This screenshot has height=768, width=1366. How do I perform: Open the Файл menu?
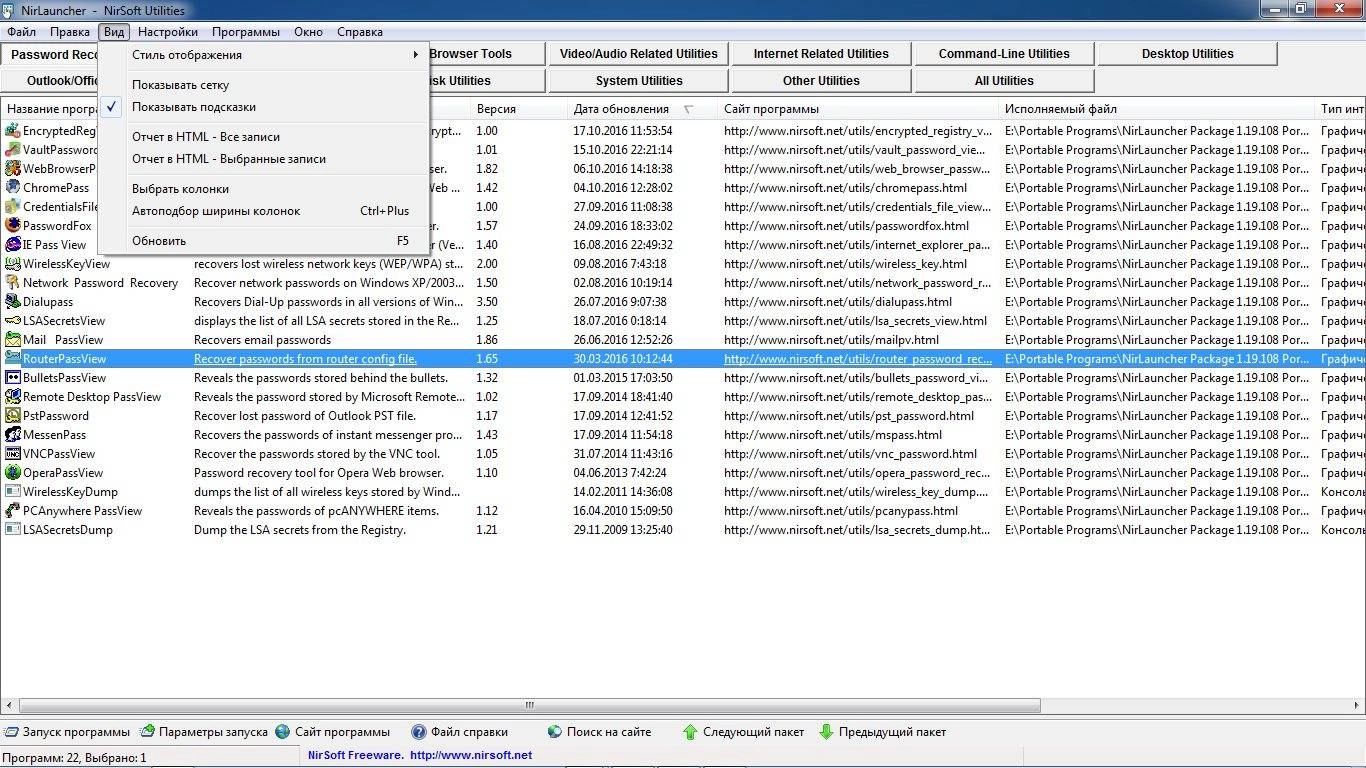pos(21,32)
